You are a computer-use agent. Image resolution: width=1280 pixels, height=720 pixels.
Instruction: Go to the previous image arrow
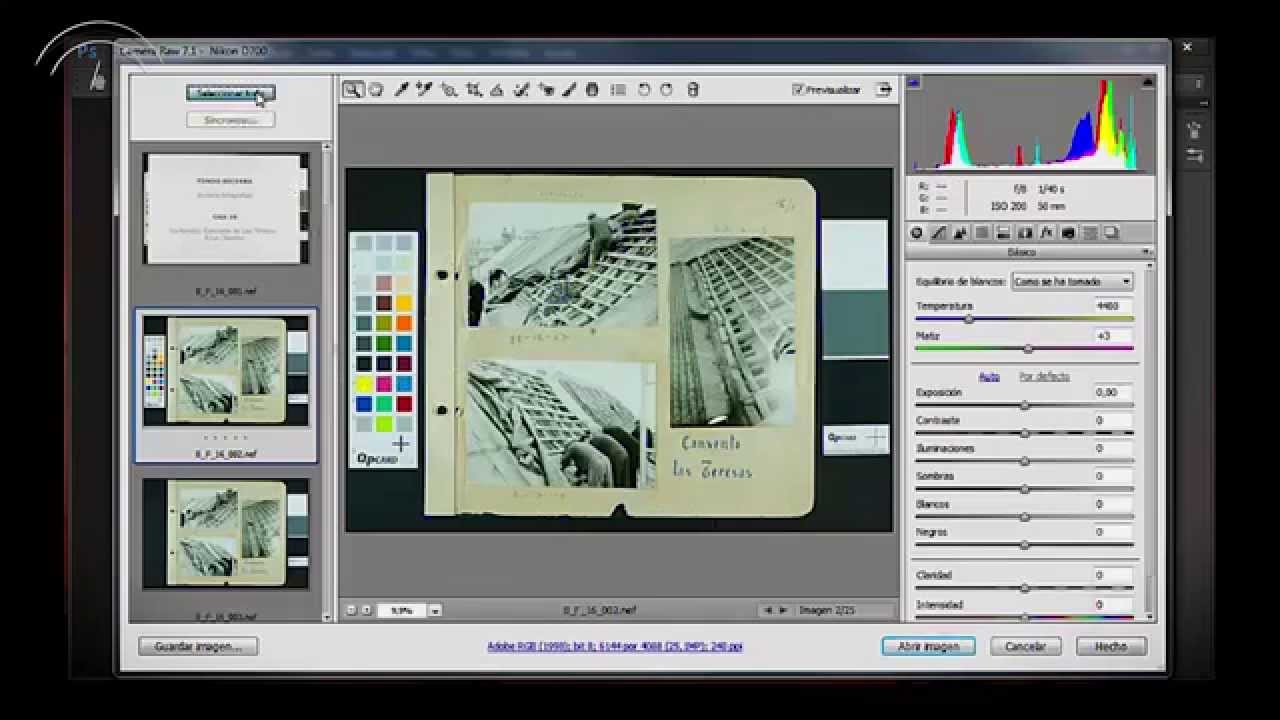[x=767, y=610]
